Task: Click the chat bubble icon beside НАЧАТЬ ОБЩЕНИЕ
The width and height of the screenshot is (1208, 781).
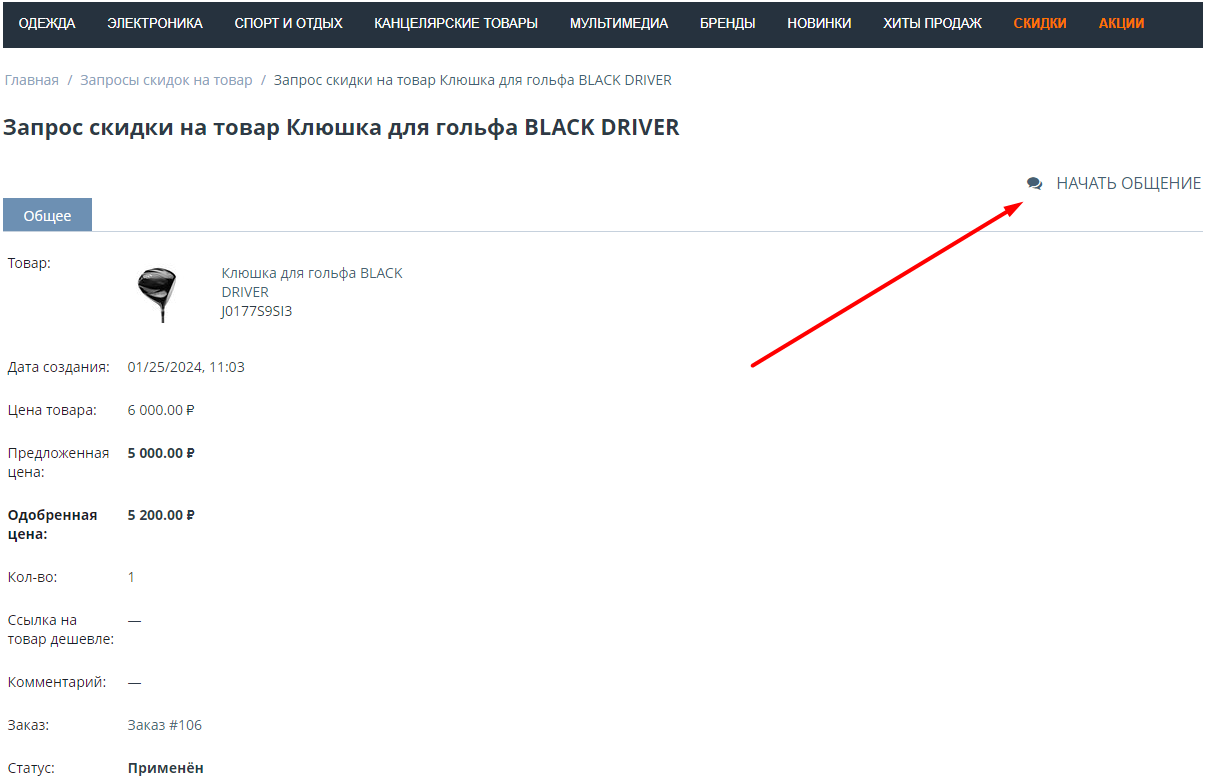Action: (1034, 184)
